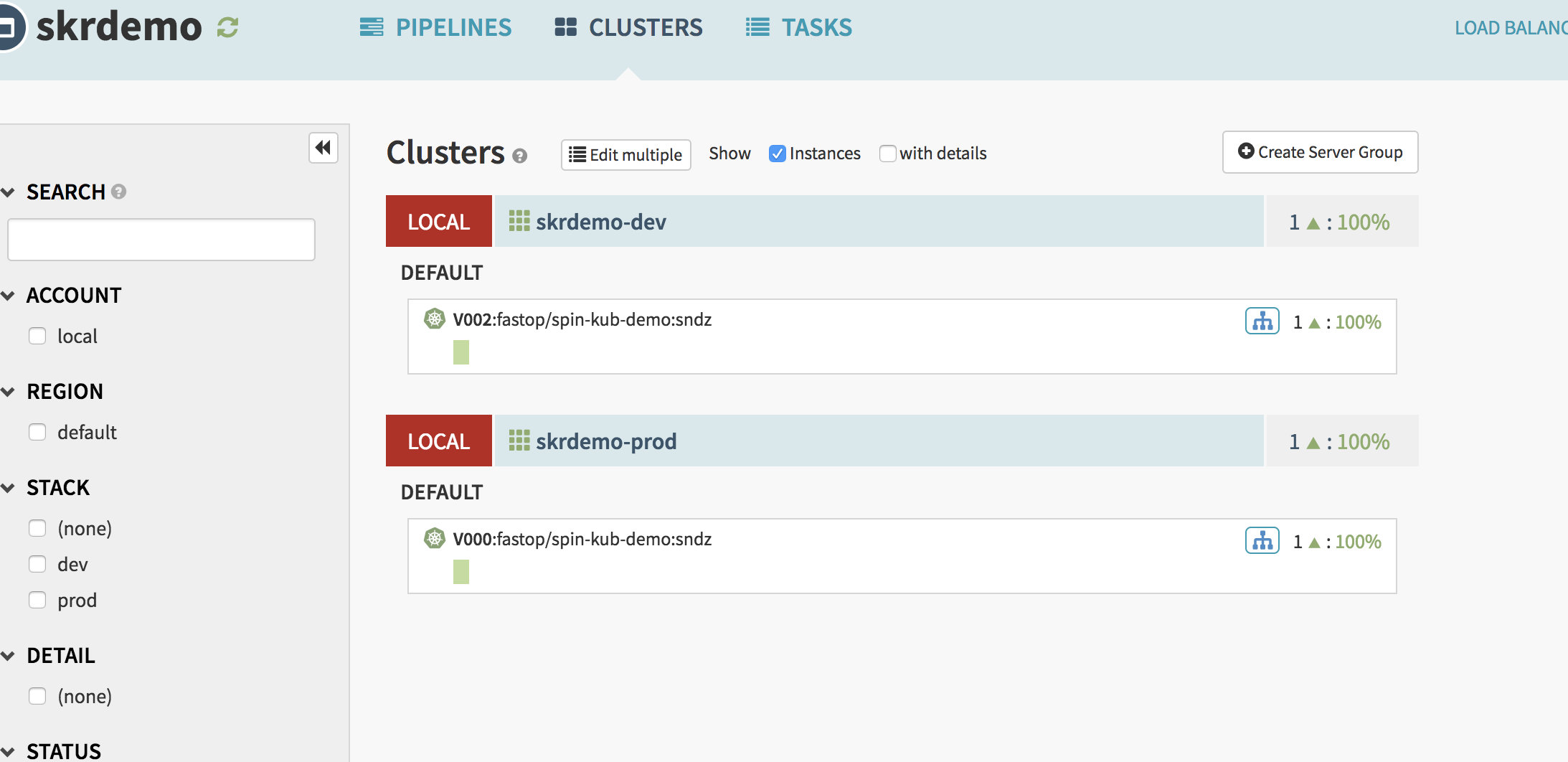Select the green instance block under V002
The height and width of the screenshot is (762, 1568).
[x=461, y=352]
